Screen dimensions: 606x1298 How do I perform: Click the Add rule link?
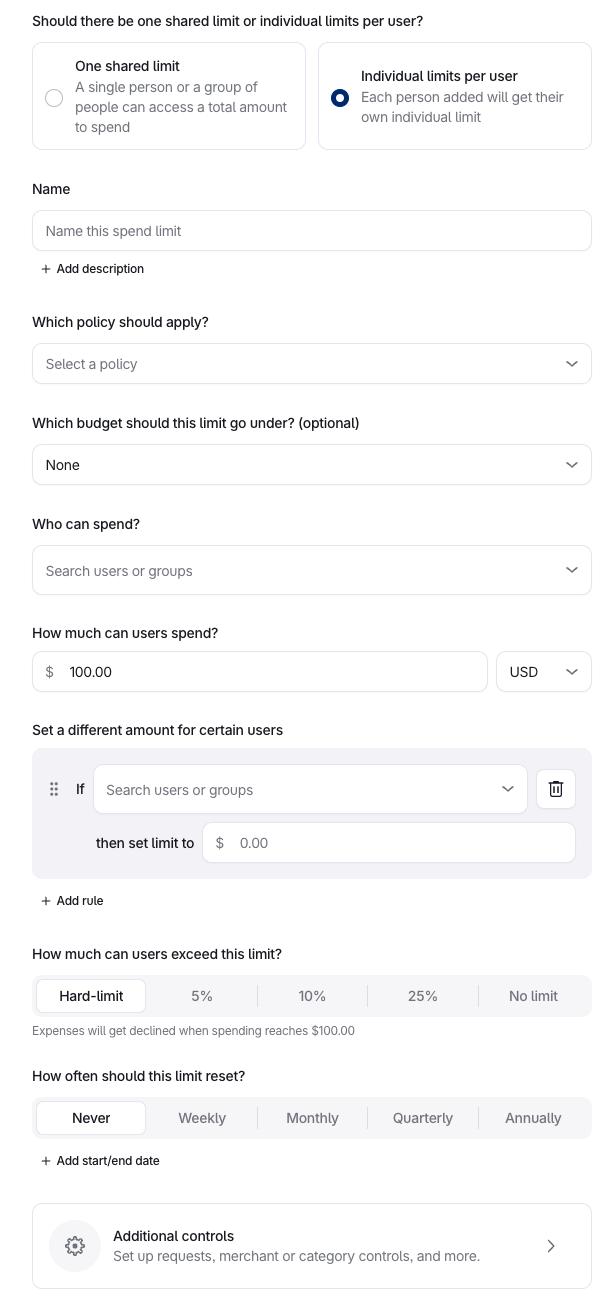pyautogui.click(x=80, y=901)
